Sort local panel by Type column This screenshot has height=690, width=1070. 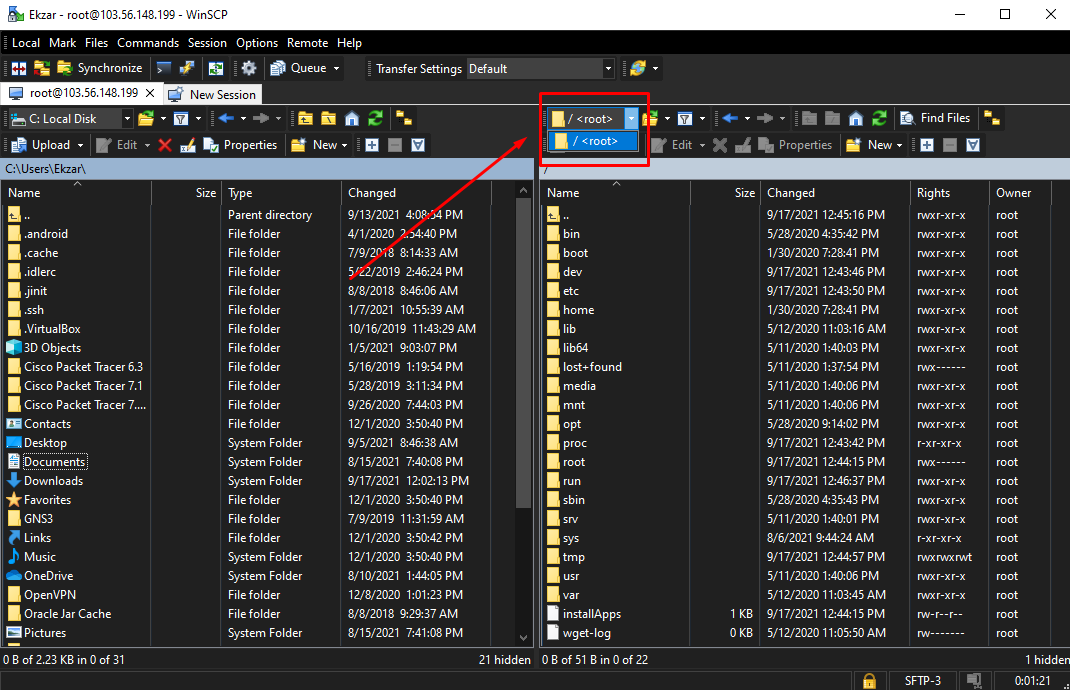(x=280, y=192)
